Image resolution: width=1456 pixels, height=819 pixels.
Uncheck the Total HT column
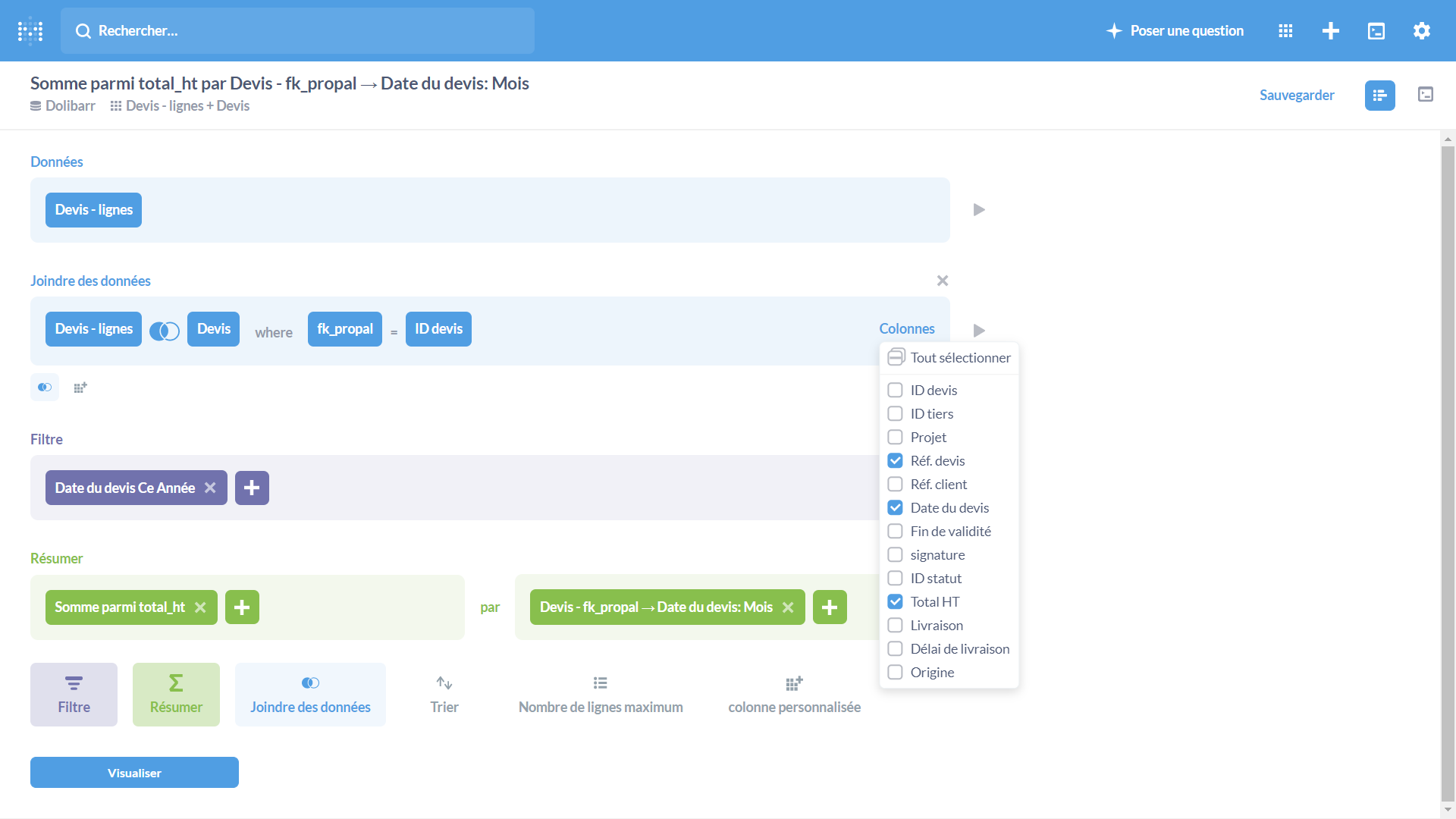point(896,602)
